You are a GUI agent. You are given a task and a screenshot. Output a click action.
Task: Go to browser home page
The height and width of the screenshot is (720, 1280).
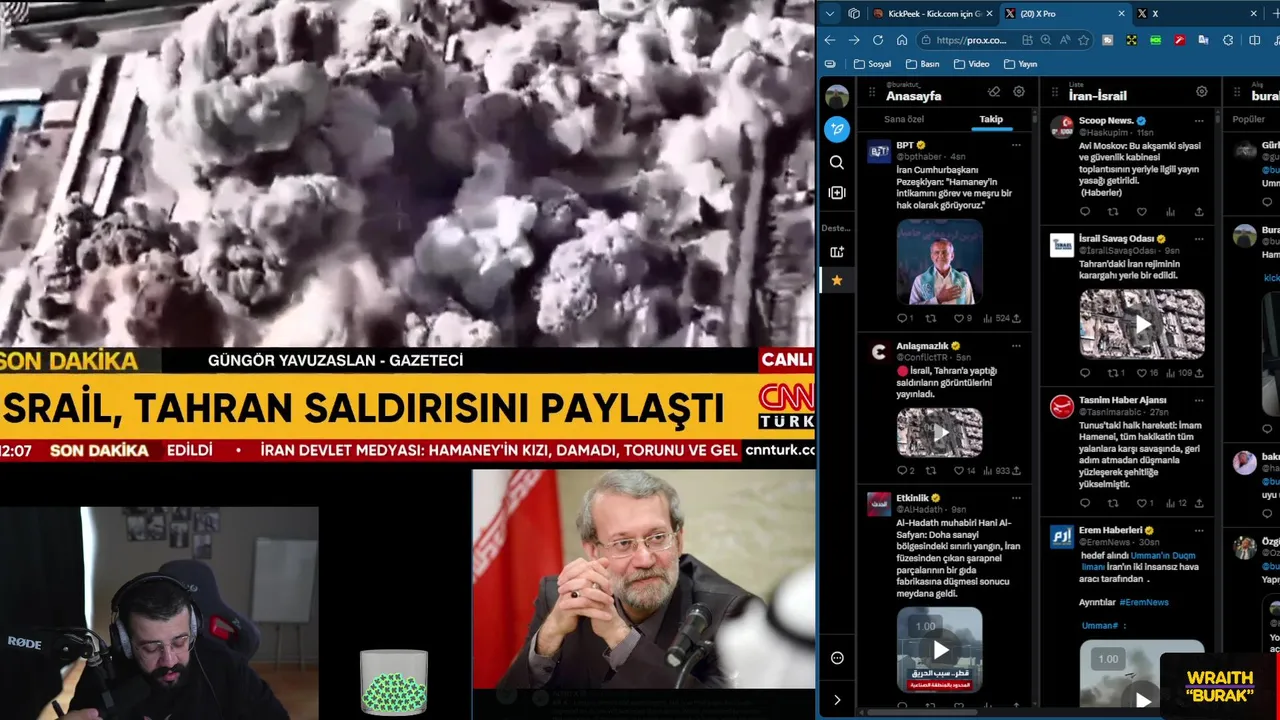[x=902, y=40]
